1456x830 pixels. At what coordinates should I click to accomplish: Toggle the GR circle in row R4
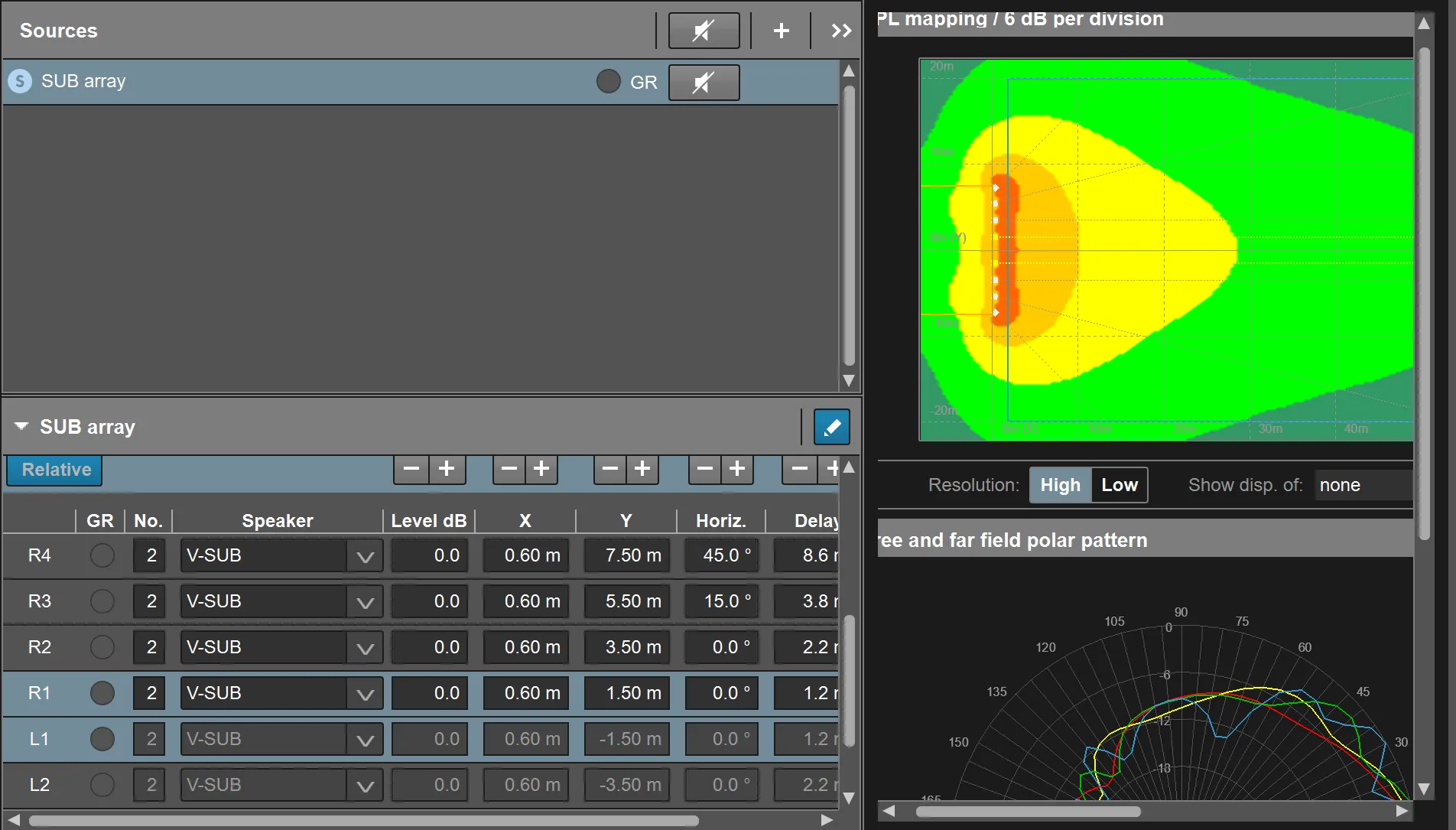102,555
